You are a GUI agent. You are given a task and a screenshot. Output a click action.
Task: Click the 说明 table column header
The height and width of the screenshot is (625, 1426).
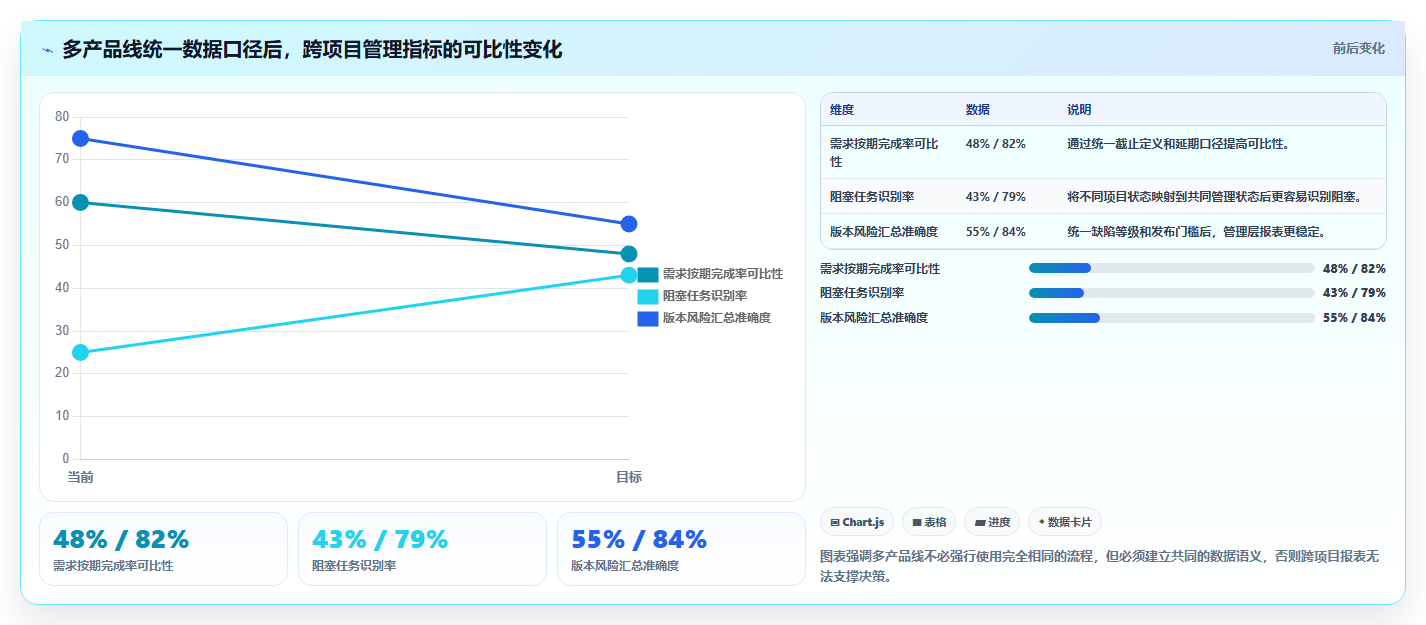click(1079, 110)
